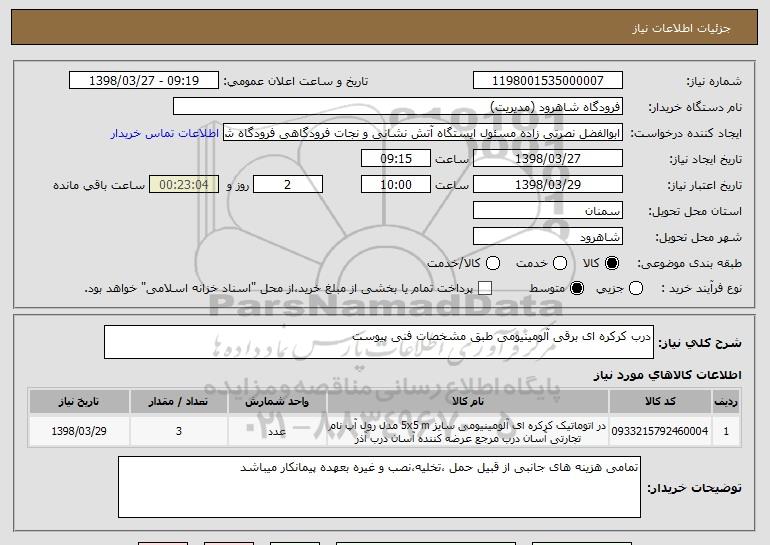Screen dimensions: 770x545
Task: Click the واحد شمارش column header
Action: [277, 402]
